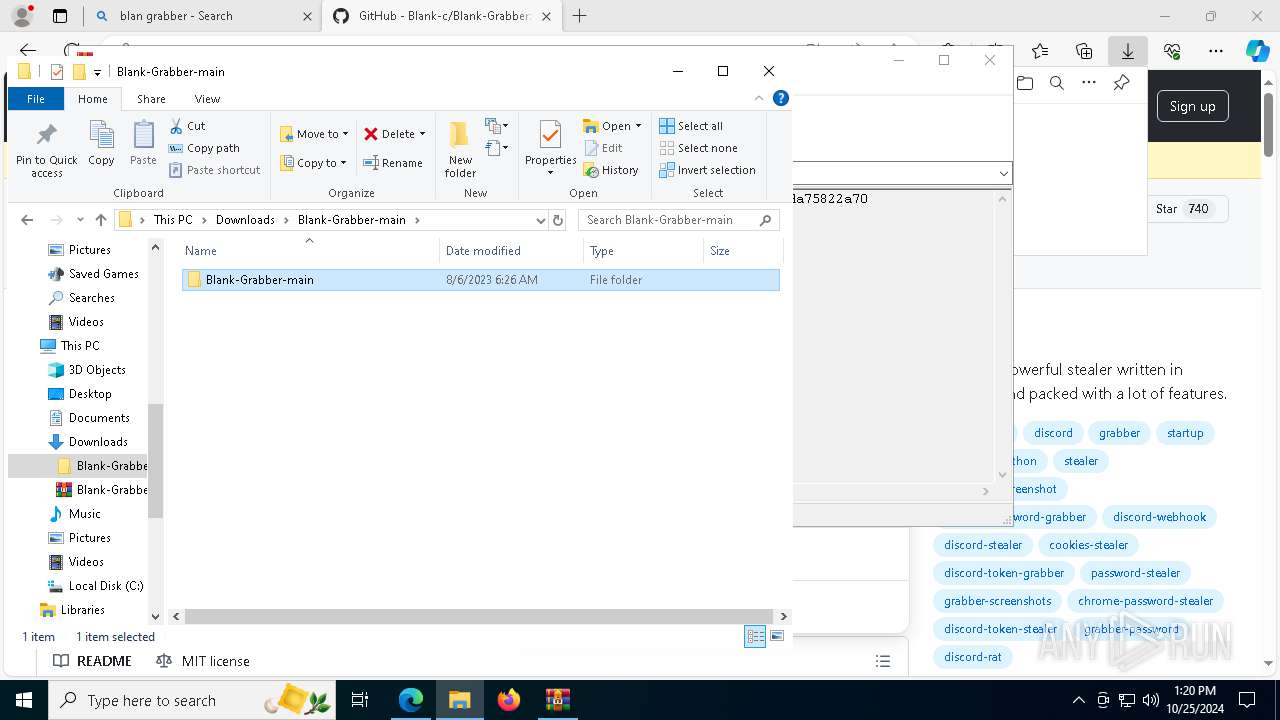Open new browser tab in Edge
Screen dimensions: 1280x720
(x=579, y=16)
